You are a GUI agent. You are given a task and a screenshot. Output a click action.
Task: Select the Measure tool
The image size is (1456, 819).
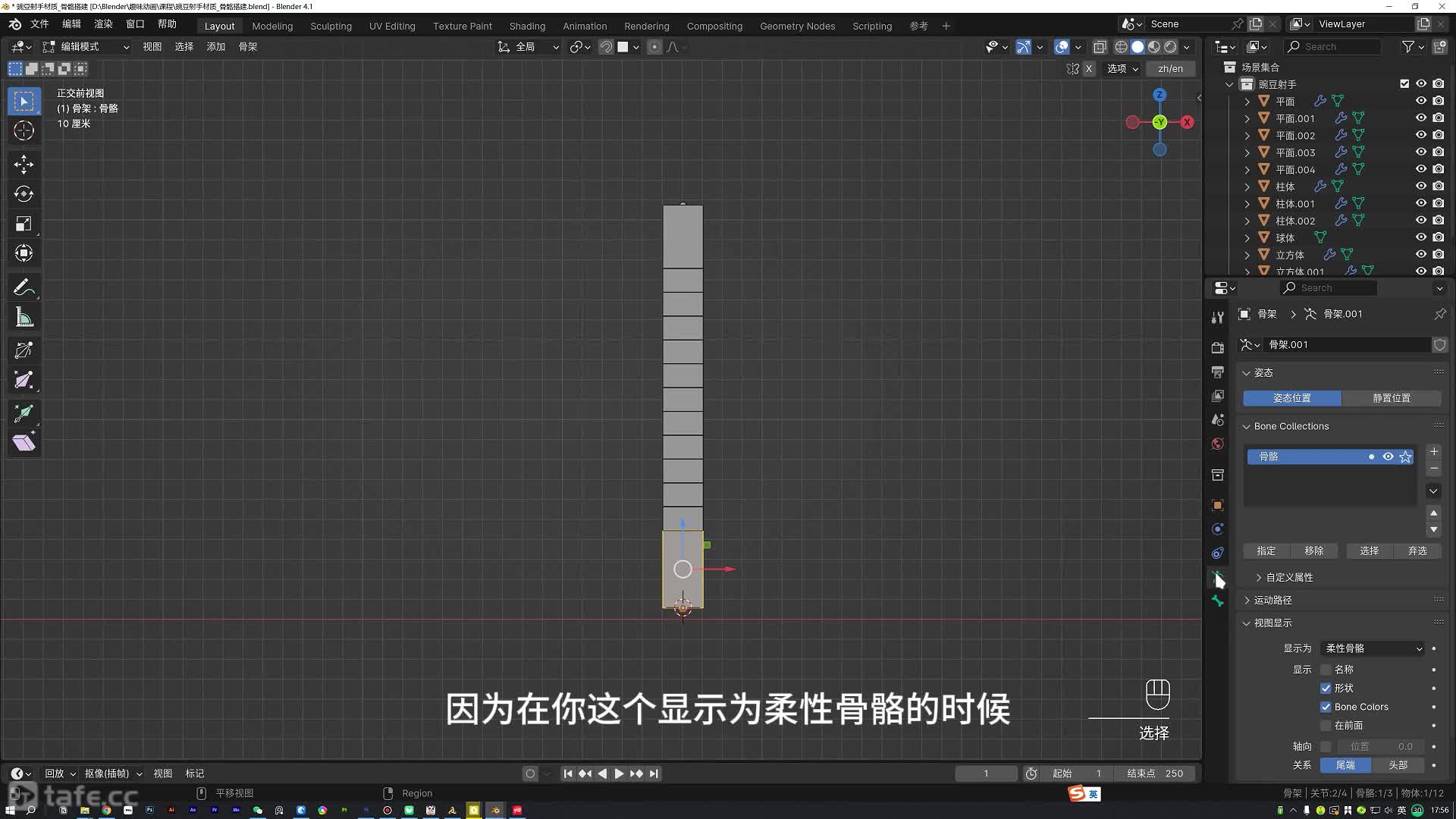pyautogui.click(x=24, y=318)
